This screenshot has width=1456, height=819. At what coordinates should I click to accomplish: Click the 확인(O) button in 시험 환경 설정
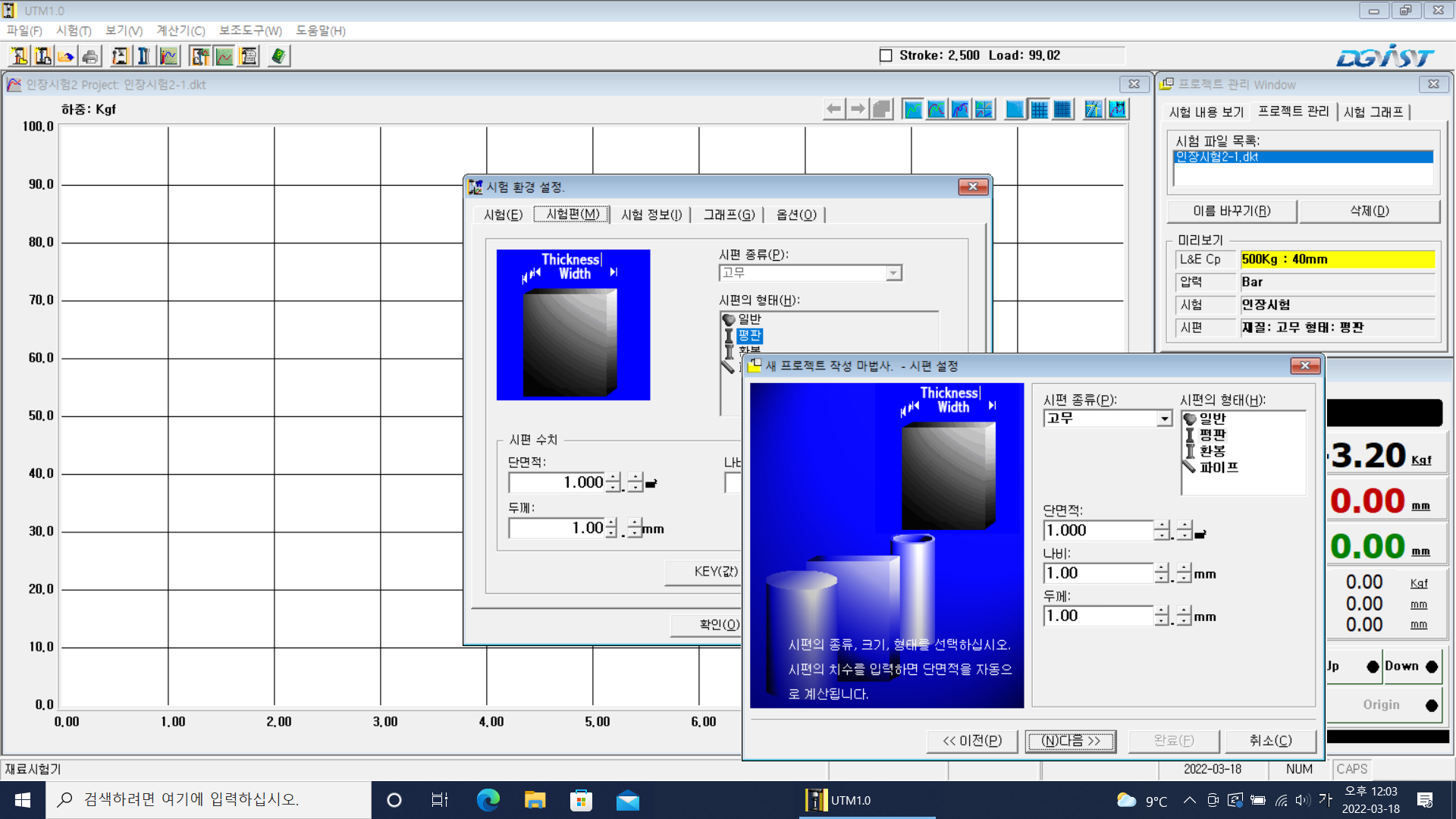[x=707, y=624]
